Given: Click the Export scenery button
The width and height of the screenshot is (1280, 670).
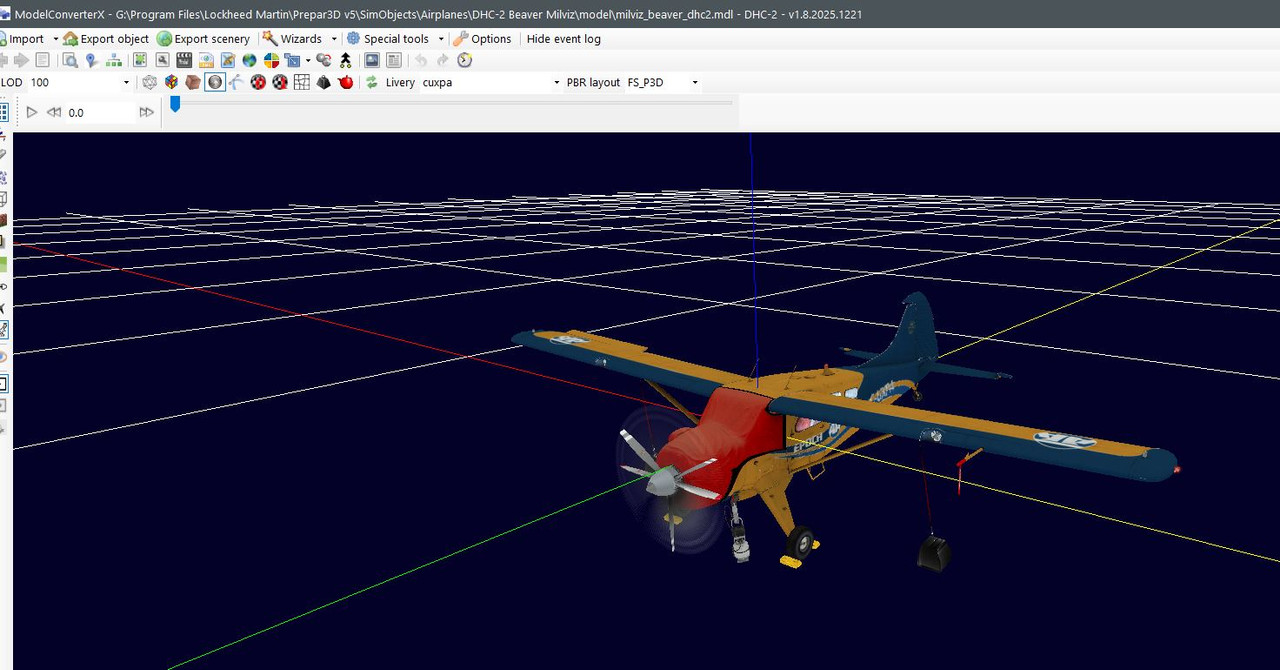Looking at the screenshot, I should pos(204,39).
